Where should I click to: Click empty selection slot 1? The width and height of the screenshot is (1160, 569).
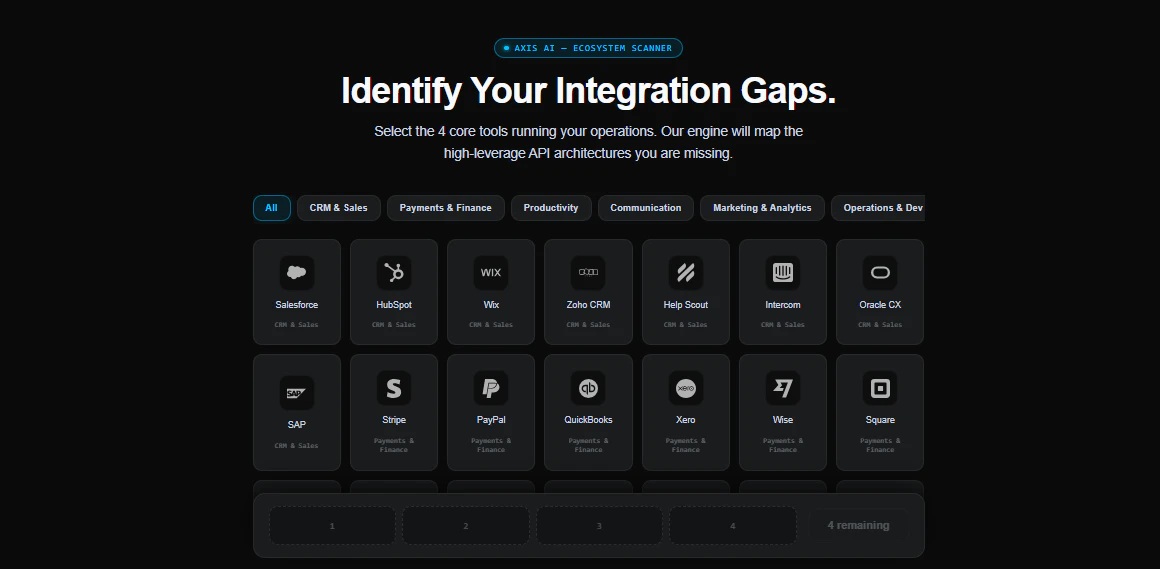tap(332, 525)
